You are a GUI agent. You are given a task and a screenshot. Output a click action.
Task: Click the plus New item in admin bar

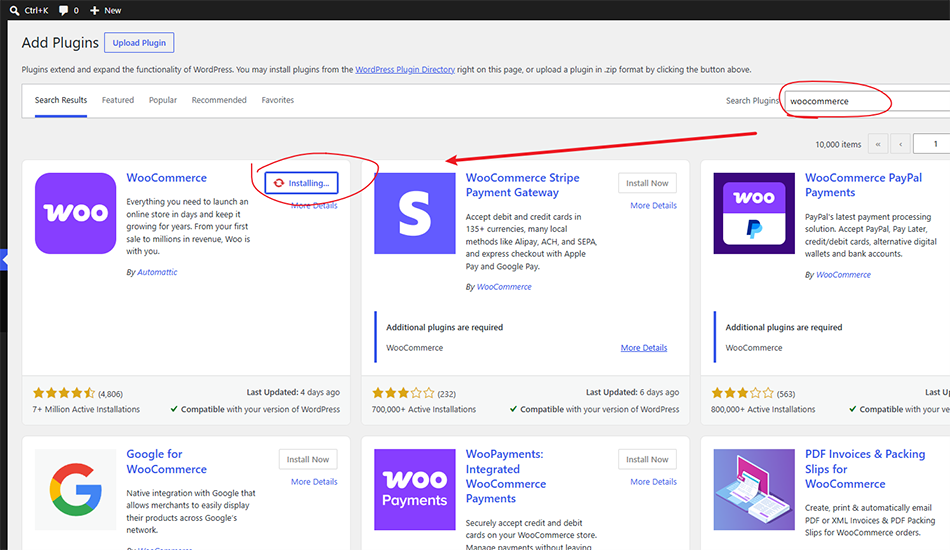point(105,10)
